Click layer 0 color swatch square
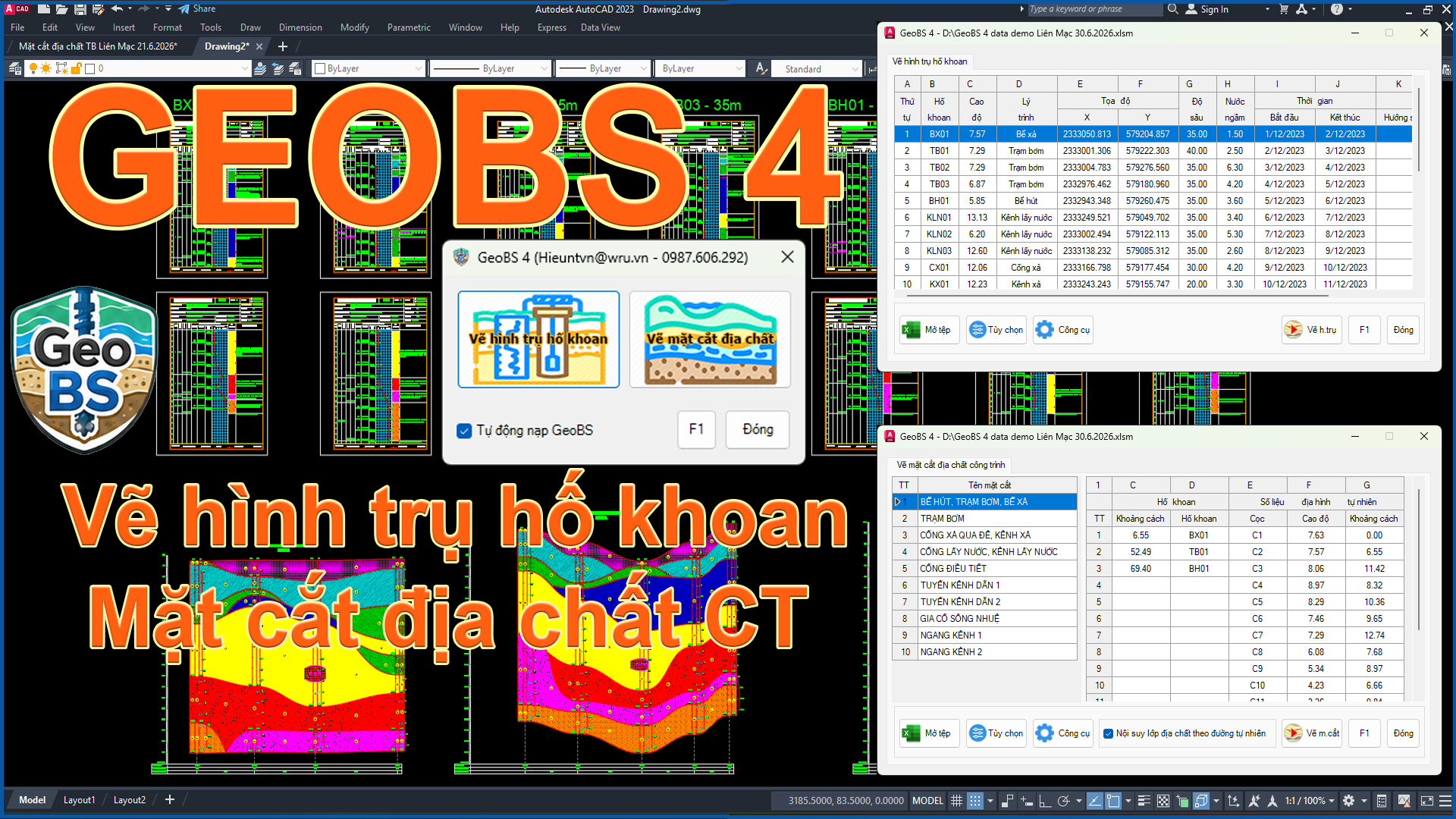Screen dimensions: 1456x819 tap(90, 69)
